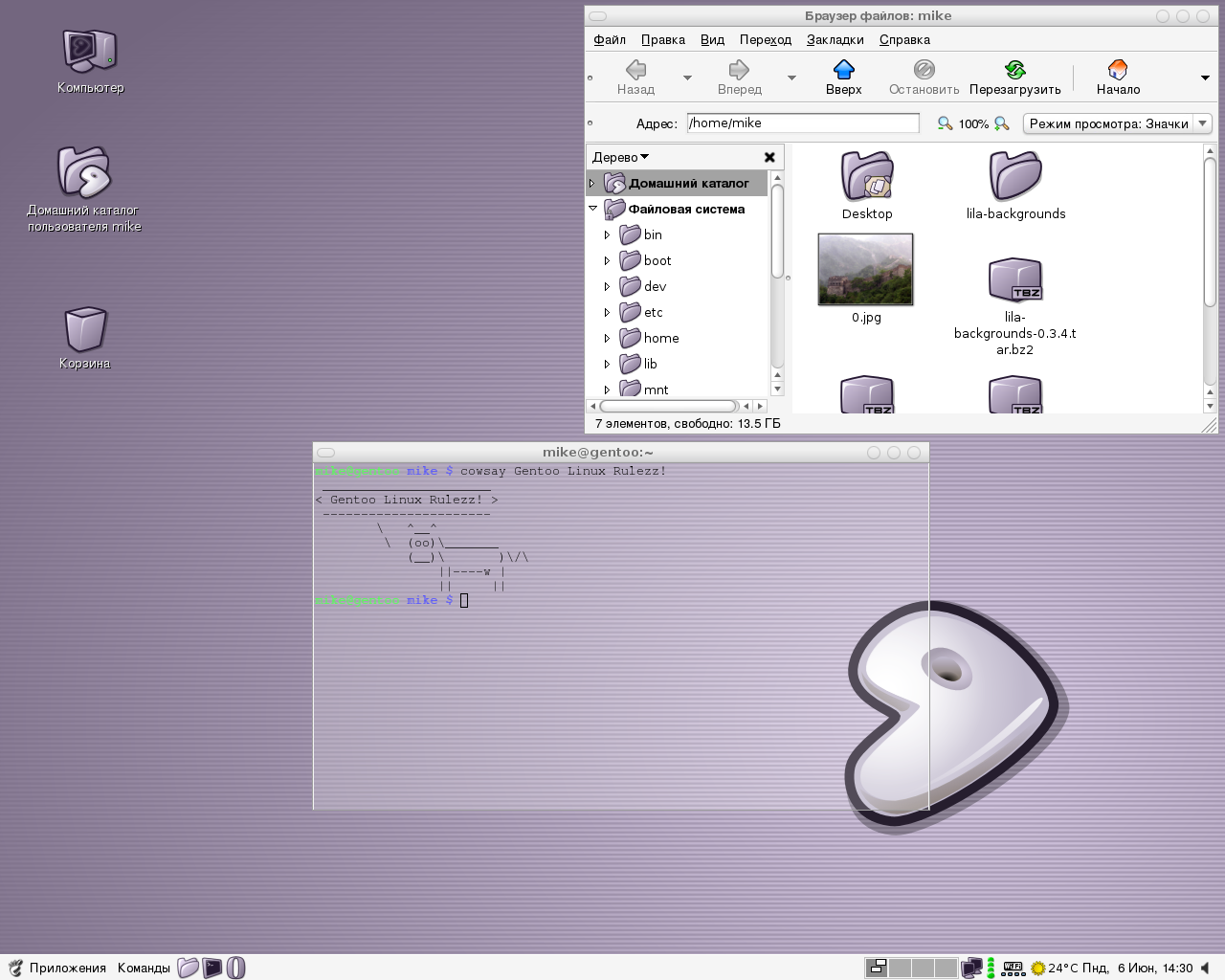Image resolution: width=1225 pixels, height=980 pixels.
Task: Click the tree sidebar vertical scrollbar
Action: click(x=777, y=283)
